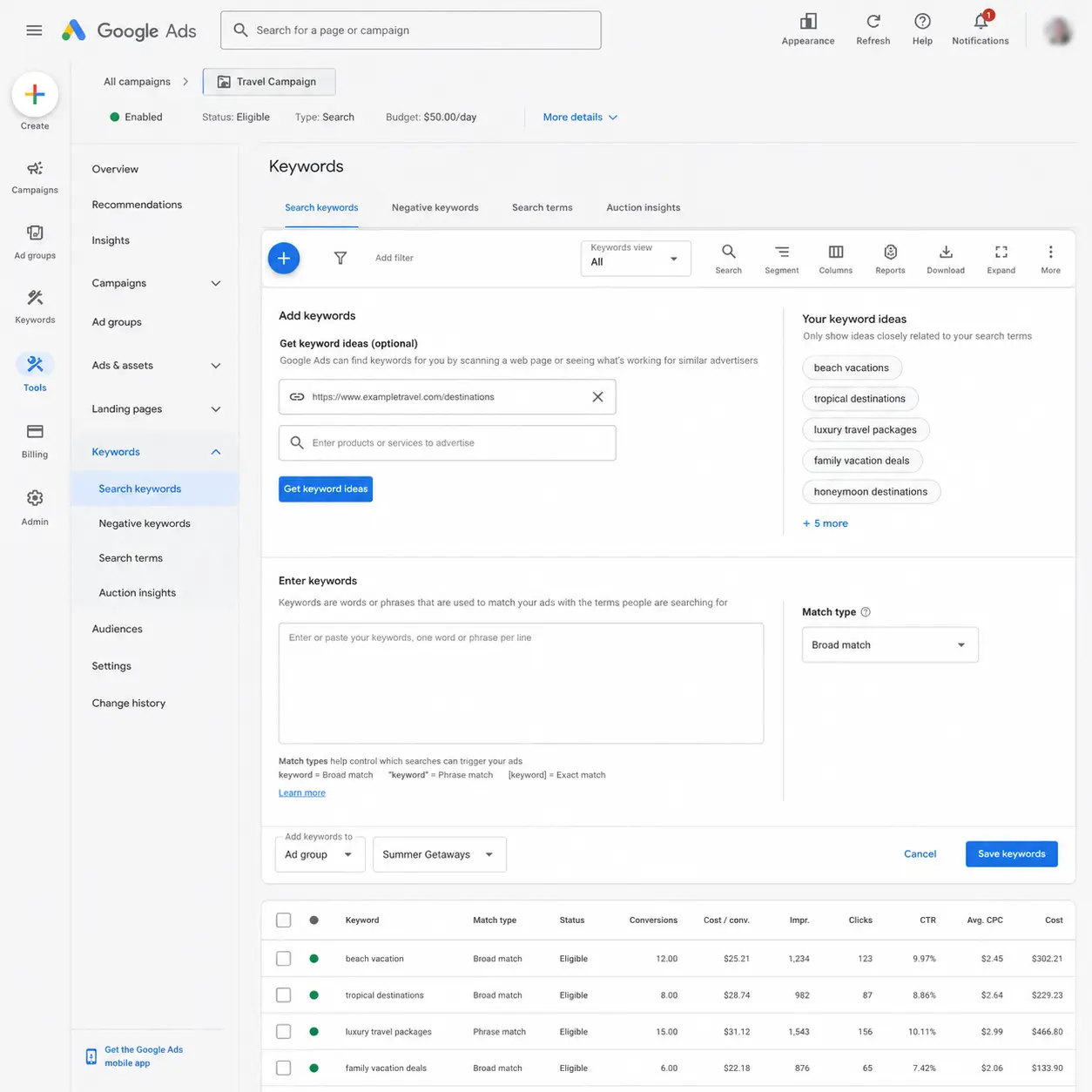This screenshot has width=1092, height=1092.
Task: Switch to Negative keywords tab
Action: 435,207
